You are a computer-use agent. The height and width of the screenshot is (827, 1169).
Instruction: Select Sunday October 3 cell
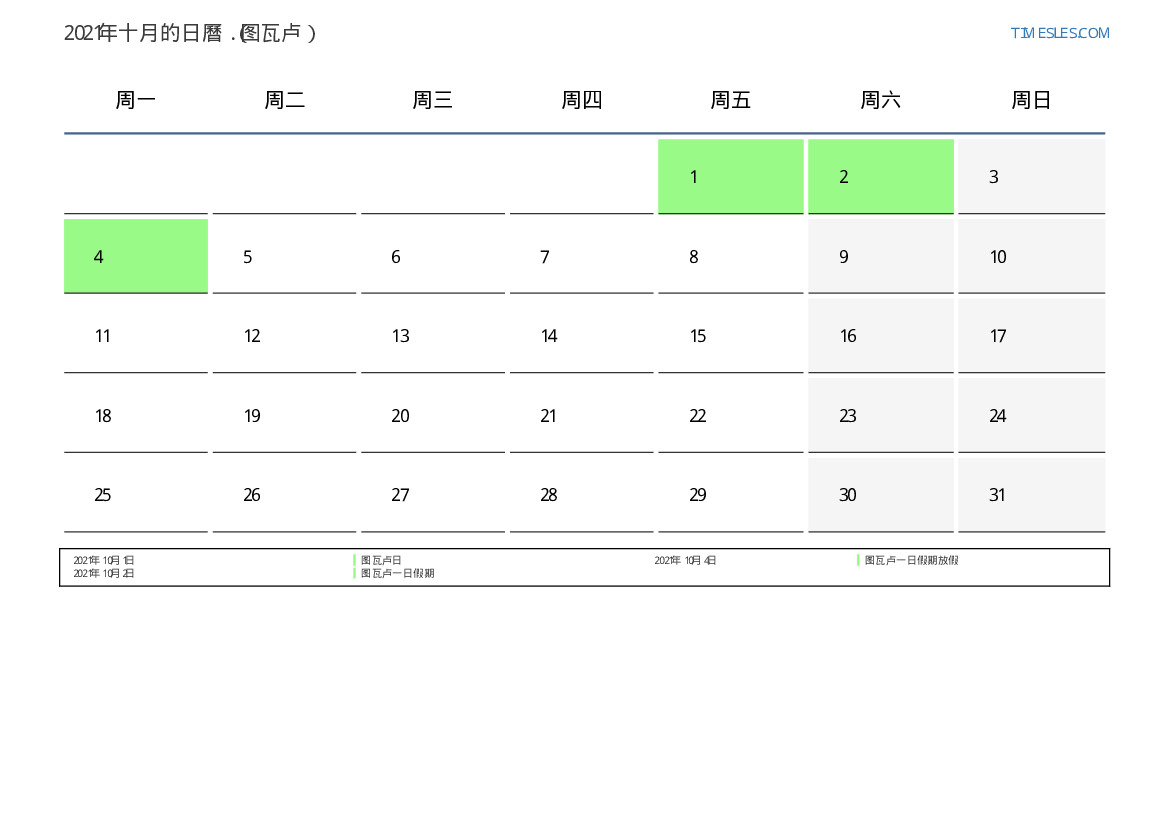(1031, 177)
